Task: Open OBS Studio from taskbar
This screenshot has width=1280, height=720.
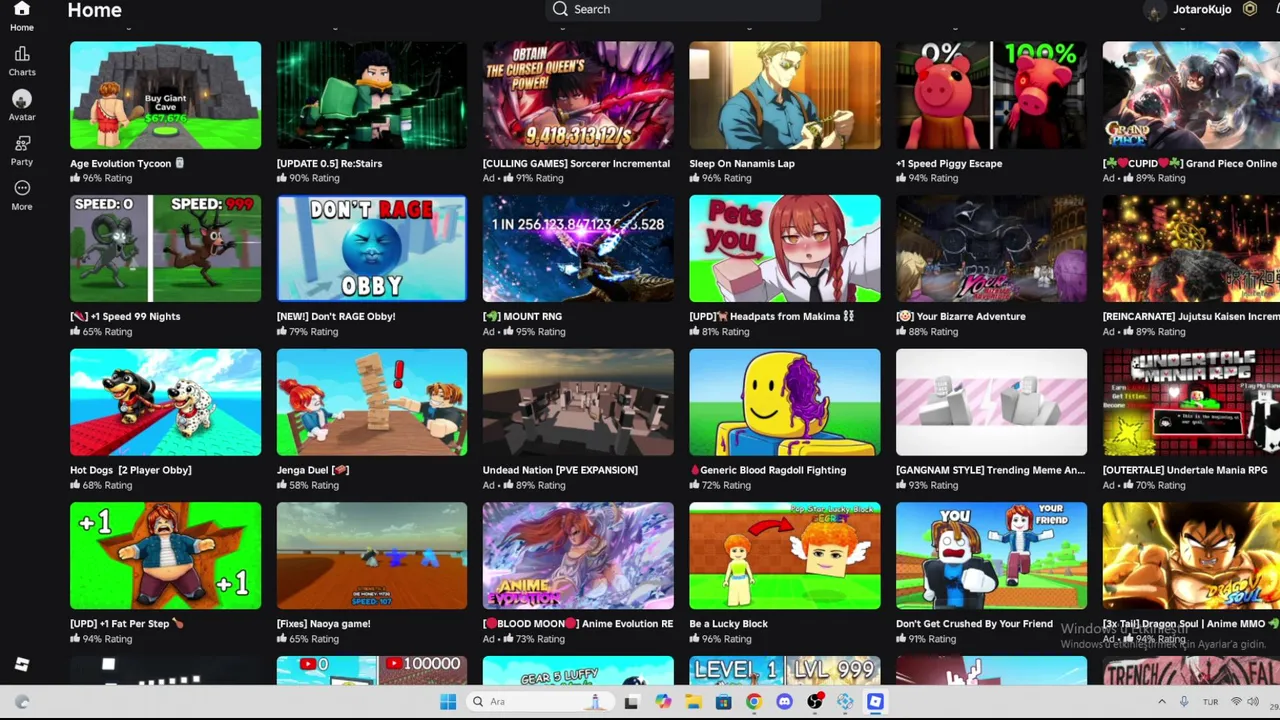Action: (x=815, y=702)
